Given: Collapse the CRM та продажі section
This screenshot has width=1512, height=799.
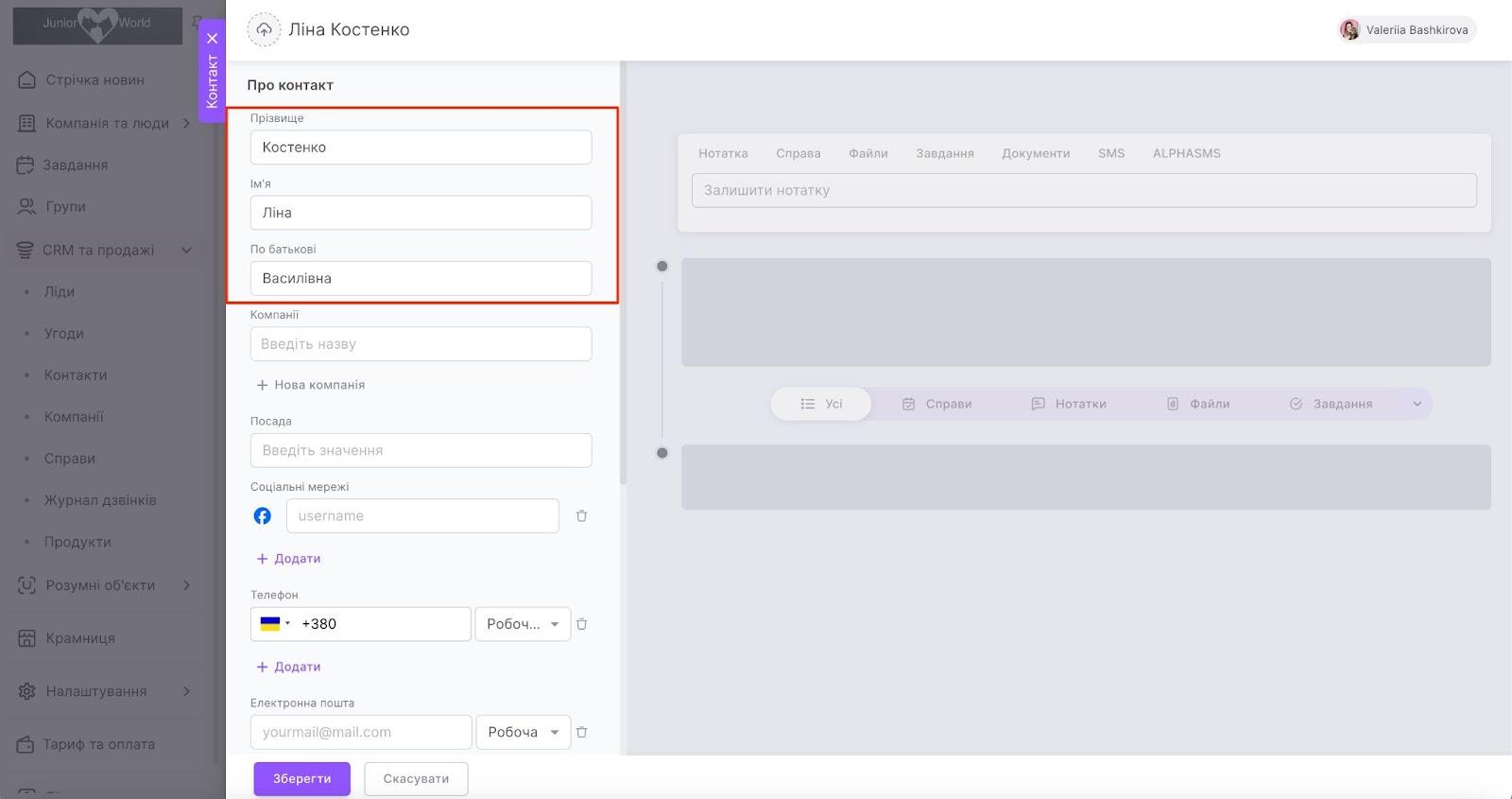Looking at the screenshot, I should 186,251.
